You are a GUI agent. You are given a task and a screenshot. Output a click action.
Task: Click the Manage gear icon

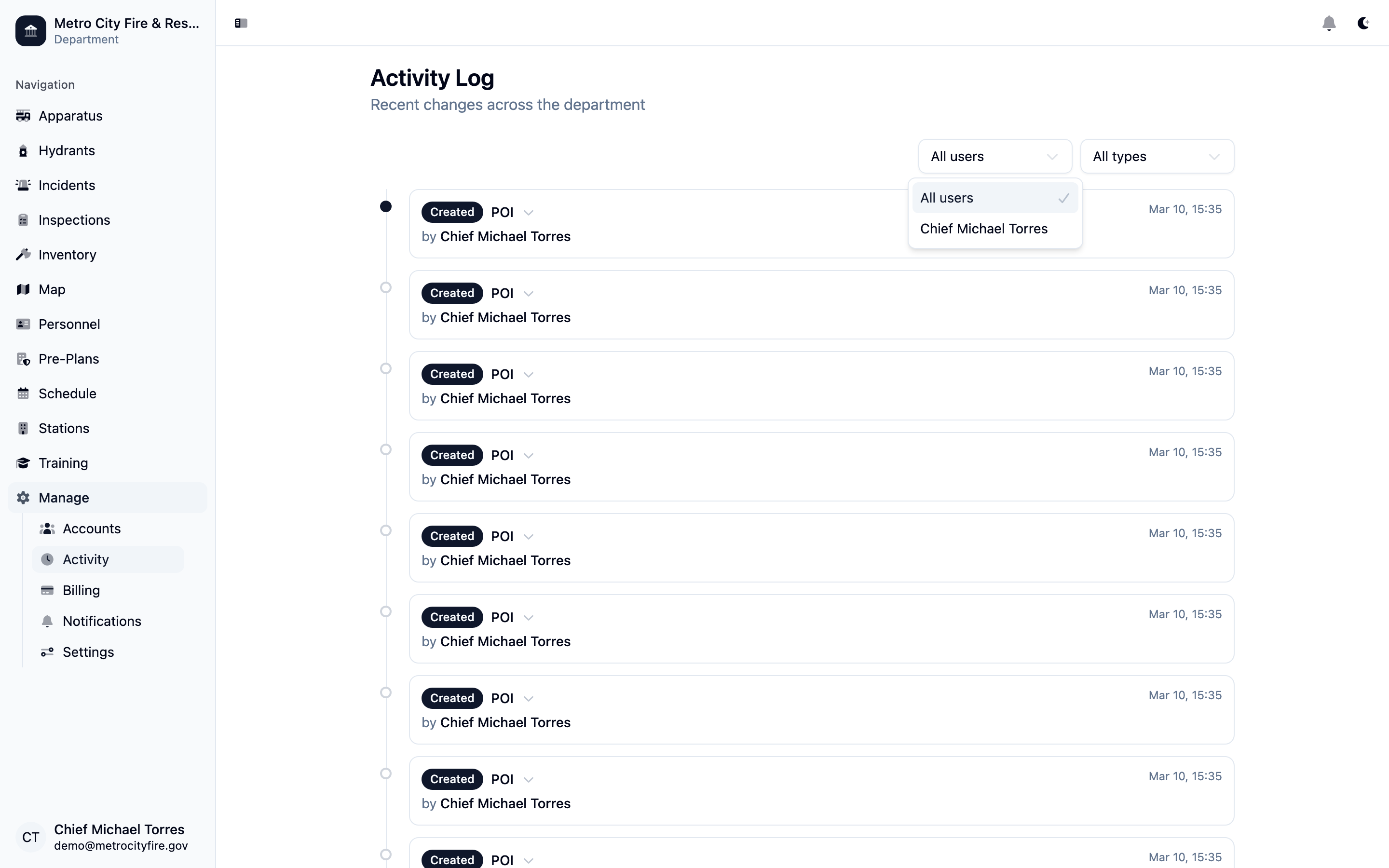coord(24,498)
